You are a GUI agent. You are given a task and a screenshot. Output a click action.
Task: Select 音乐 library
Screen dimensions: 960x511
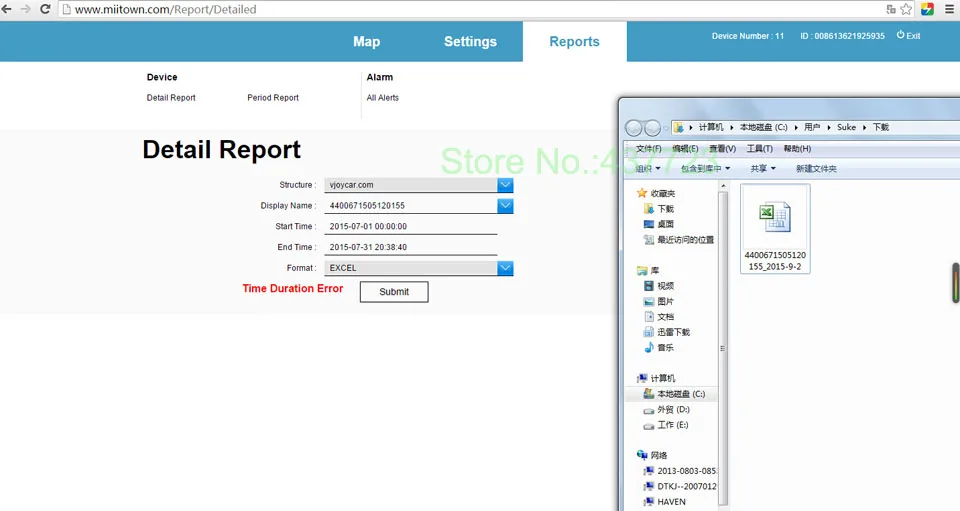(x=659, y=348)
